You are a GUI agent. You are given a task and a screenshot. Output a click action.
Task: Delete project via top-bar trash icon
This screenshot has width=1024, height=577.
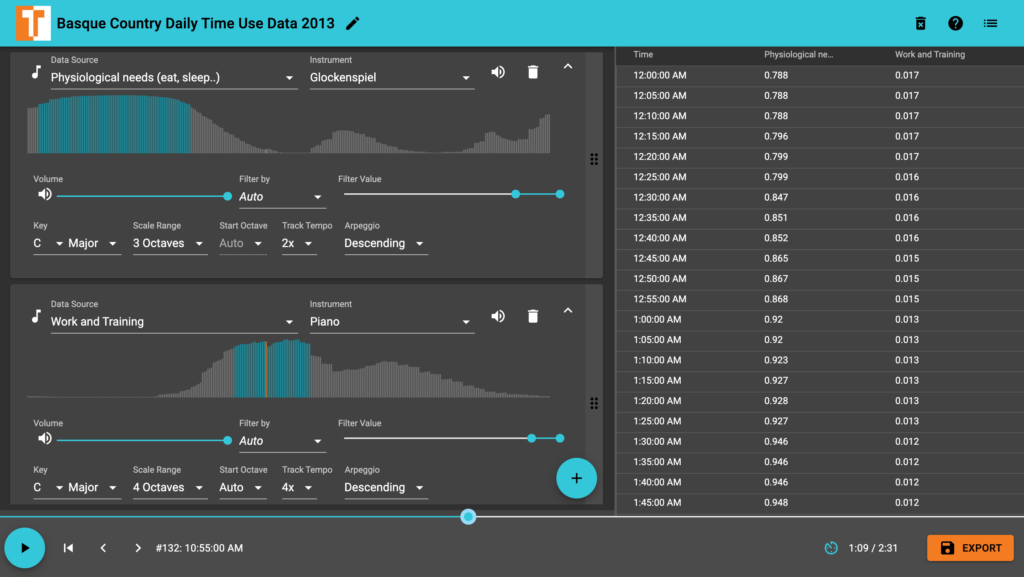tap(920, 23)
